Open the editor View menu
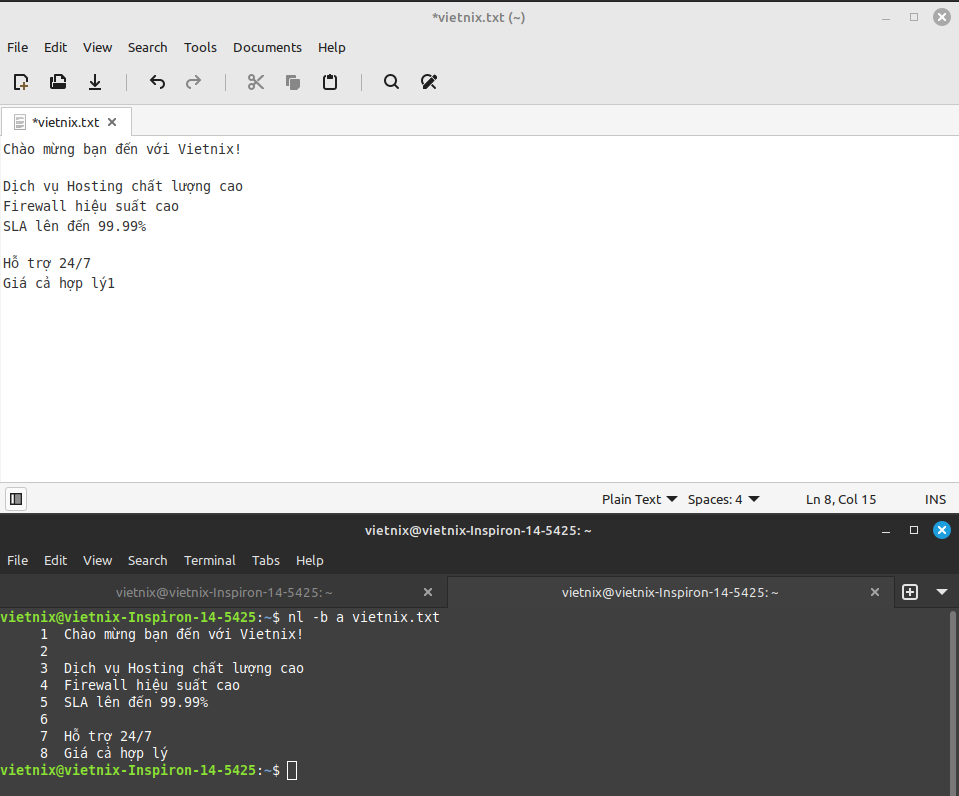Viewport: 959px width, 796px height. (x=97, y=47)
